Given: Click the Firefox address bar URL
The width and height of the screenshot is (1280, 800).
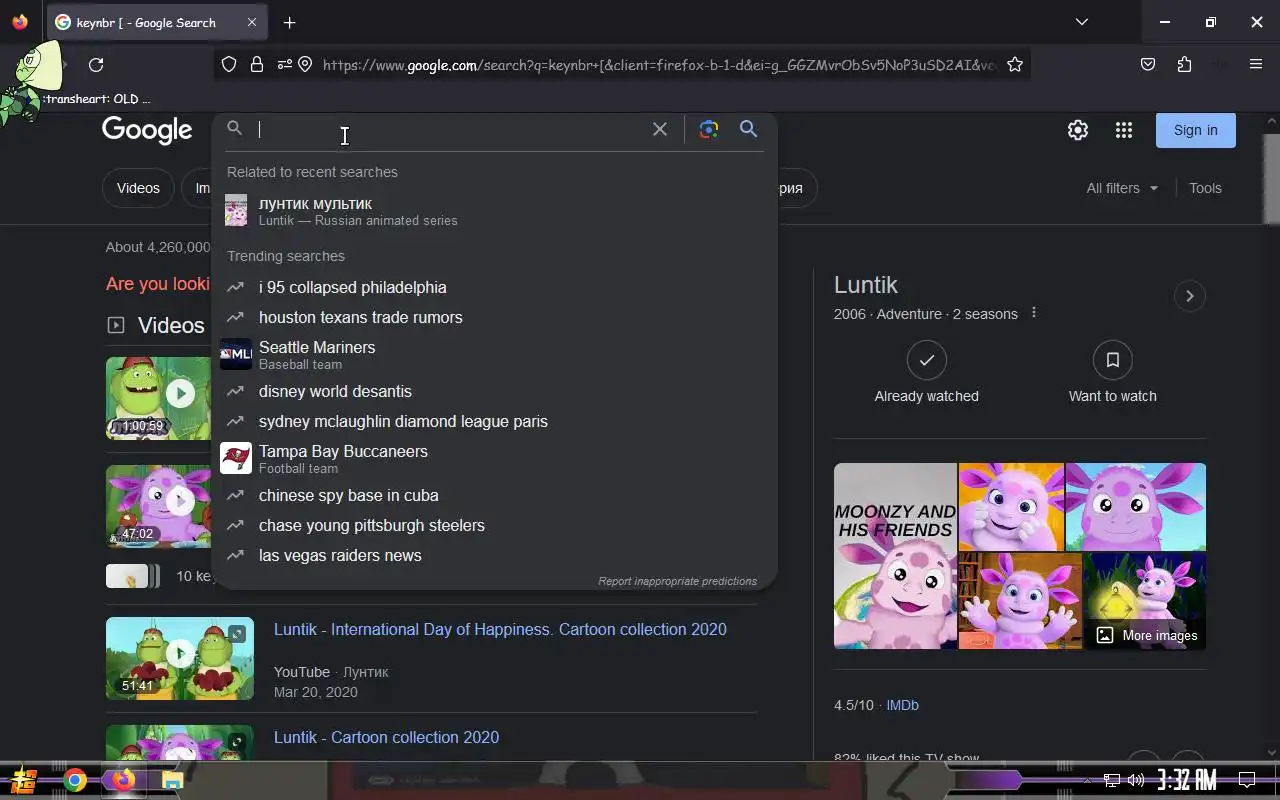Looking at the screenshot, I should pyautogui.click(x=658, y=65).
